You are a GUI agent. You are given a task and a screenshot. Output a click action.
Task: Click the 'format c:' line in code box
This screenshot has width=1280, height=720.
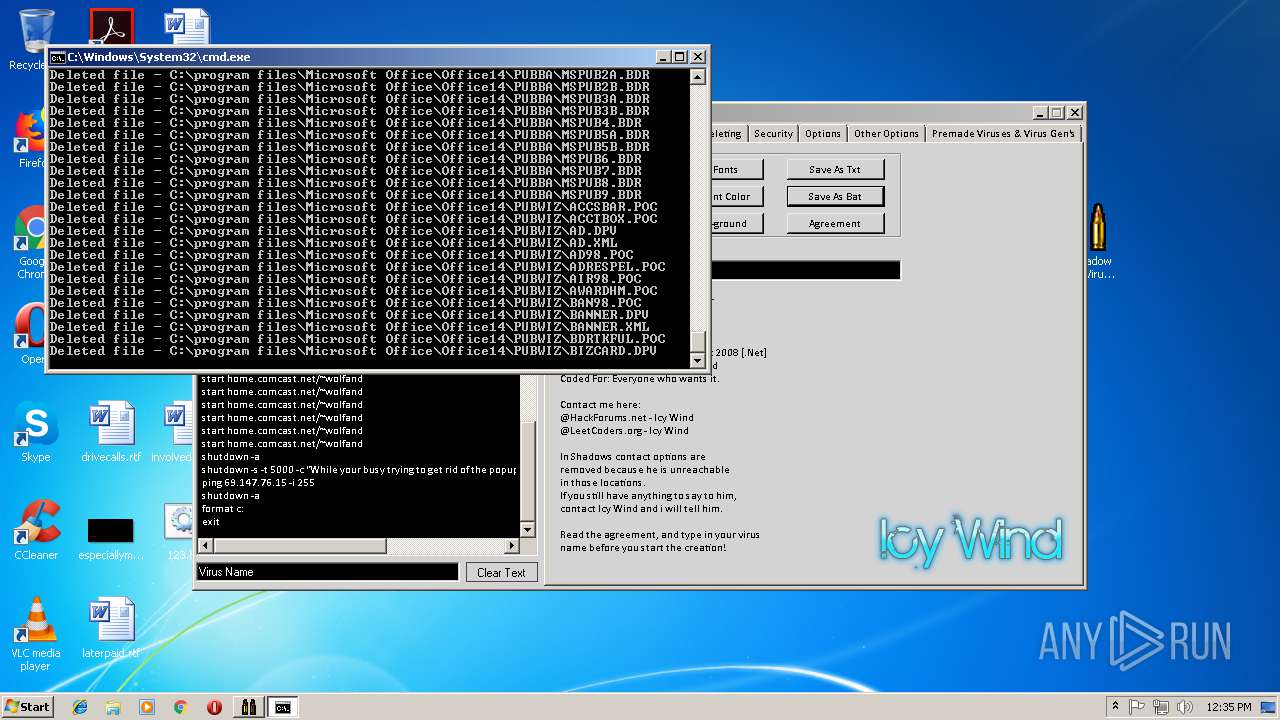coord(223,509)
